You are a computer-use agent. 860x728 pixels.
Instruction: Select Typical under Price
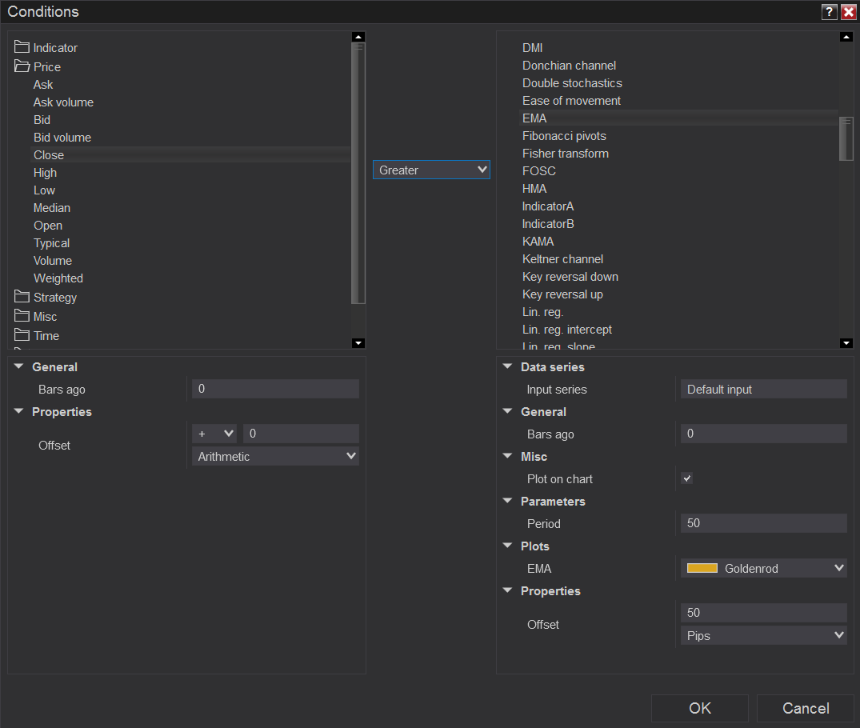point(52,242)
